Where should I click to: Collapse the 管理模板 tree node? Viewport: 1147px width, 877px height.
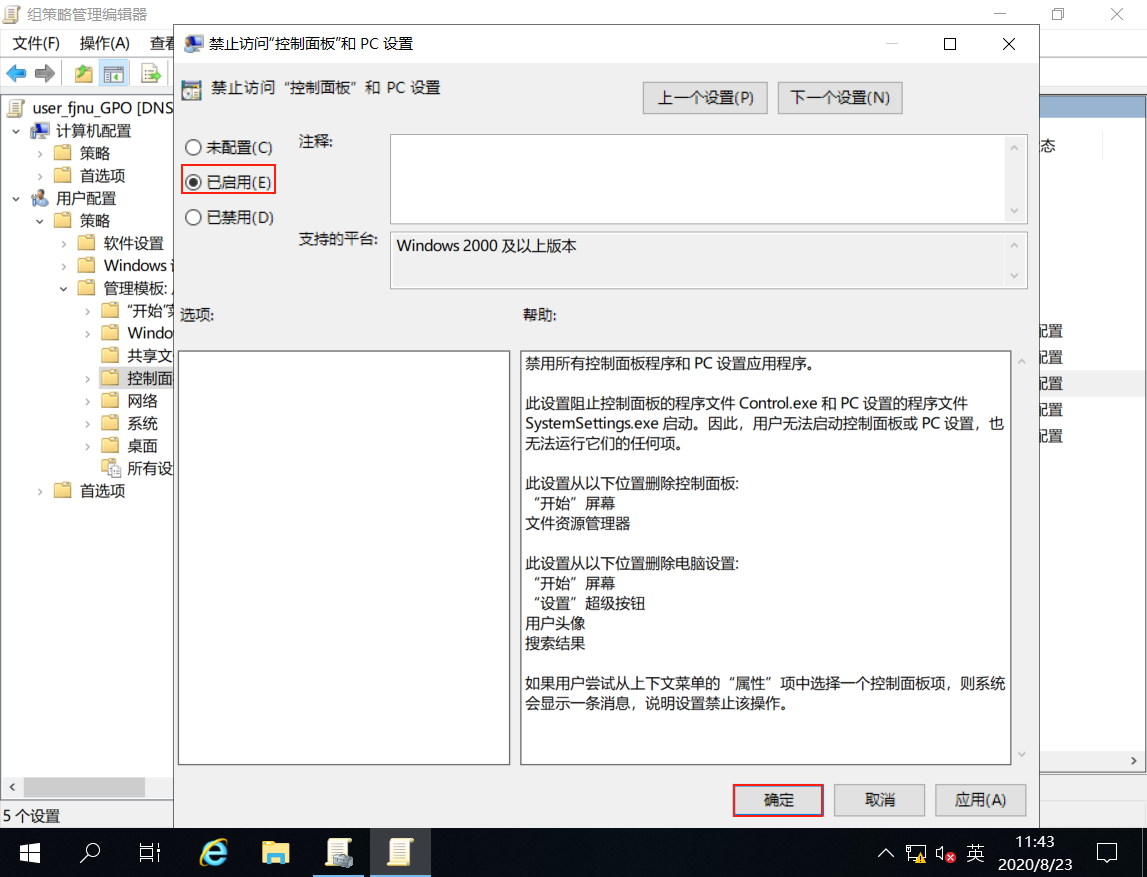tap(64, 289)
